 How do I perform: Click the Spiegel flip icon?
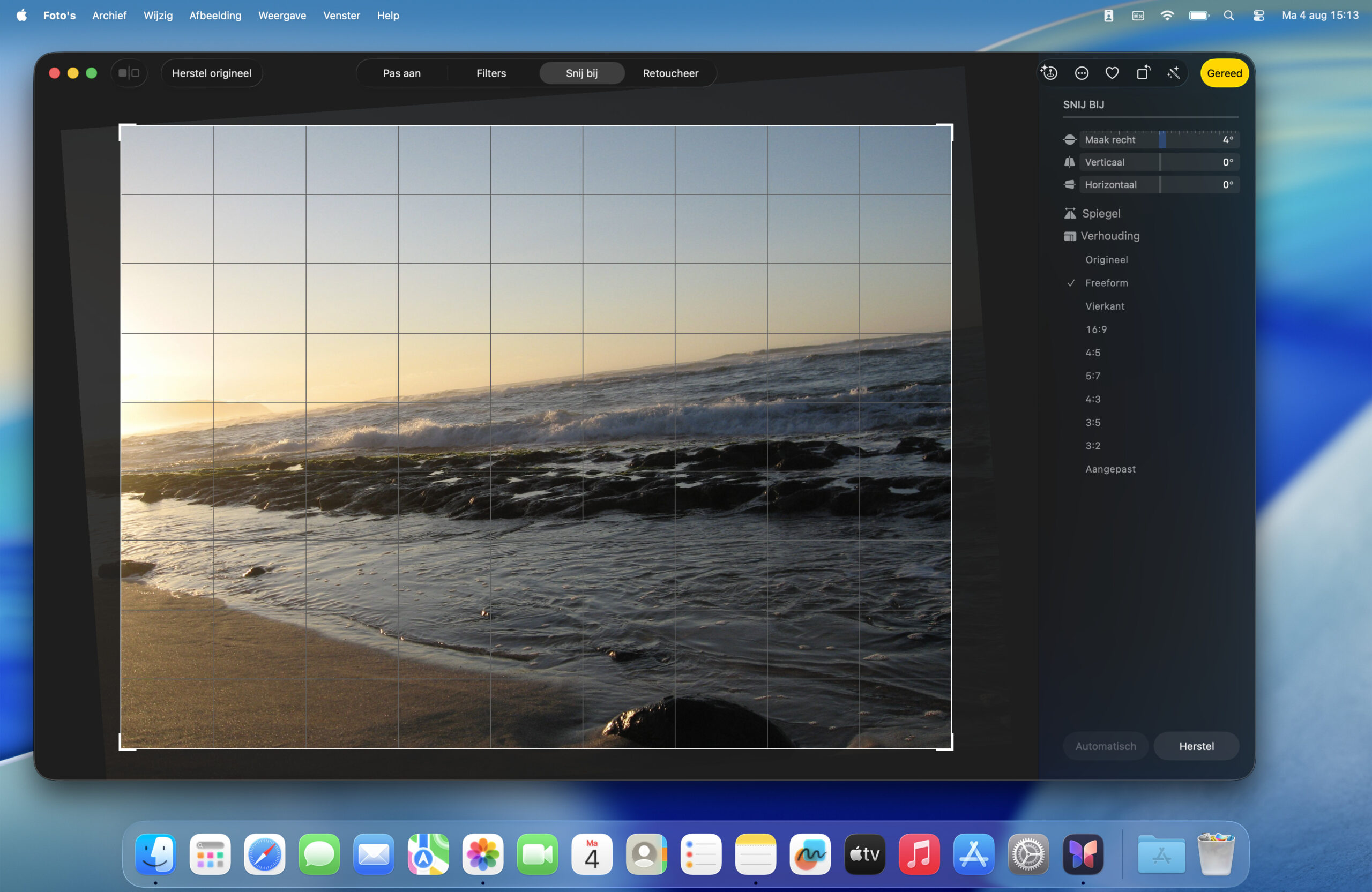coord(1070,213)
